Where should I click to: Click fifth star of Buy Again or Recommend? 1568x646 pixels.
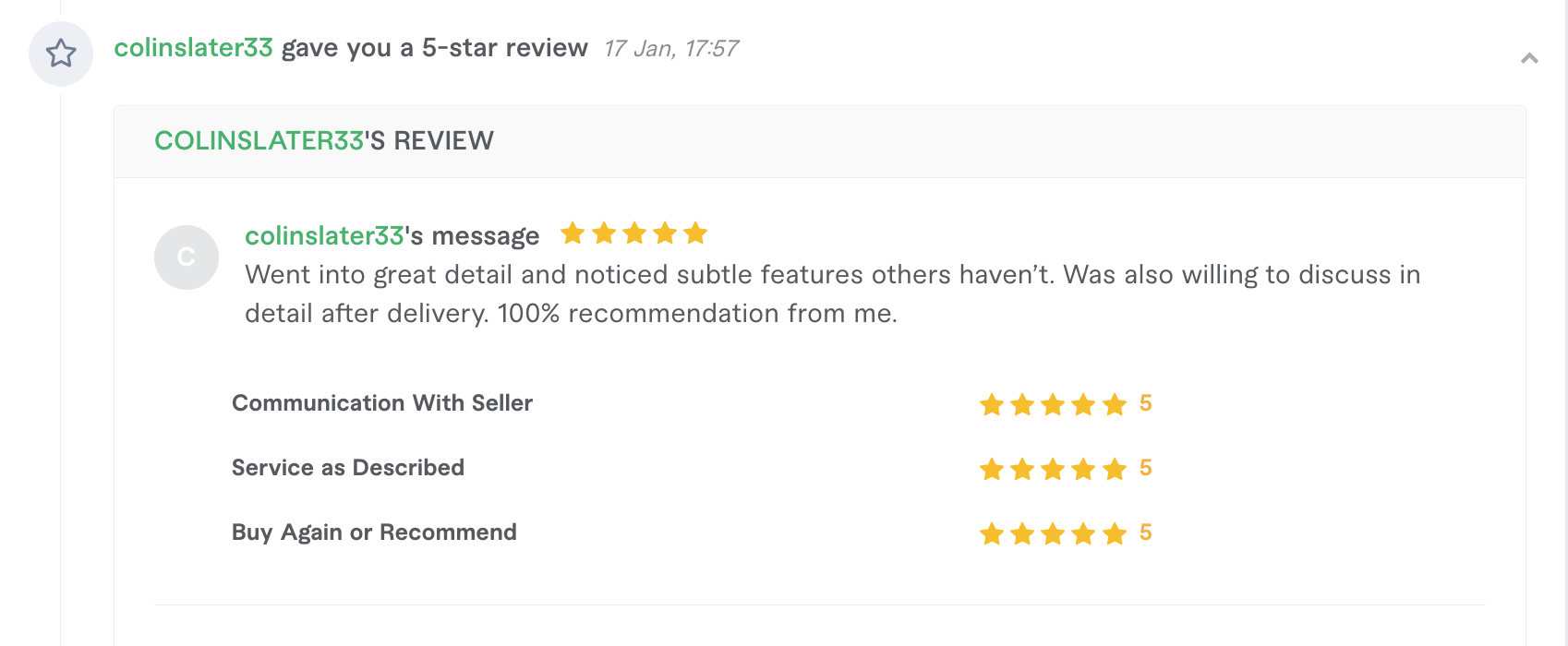pos(1115,533)
